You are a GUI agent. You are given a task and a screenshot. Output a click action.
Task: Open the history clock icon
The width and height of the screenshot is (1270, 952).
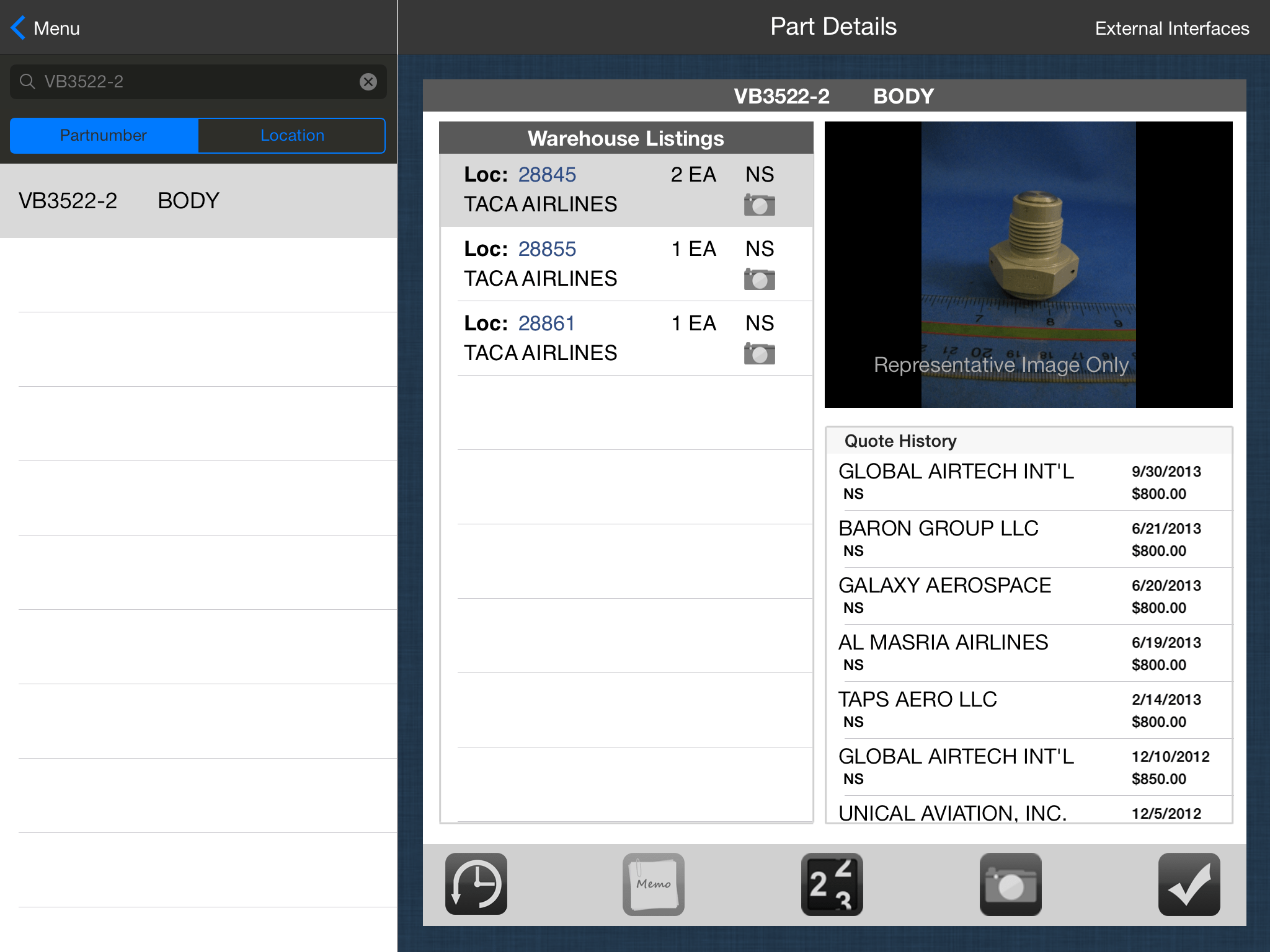pyautogui.click(x=476, y=884)
